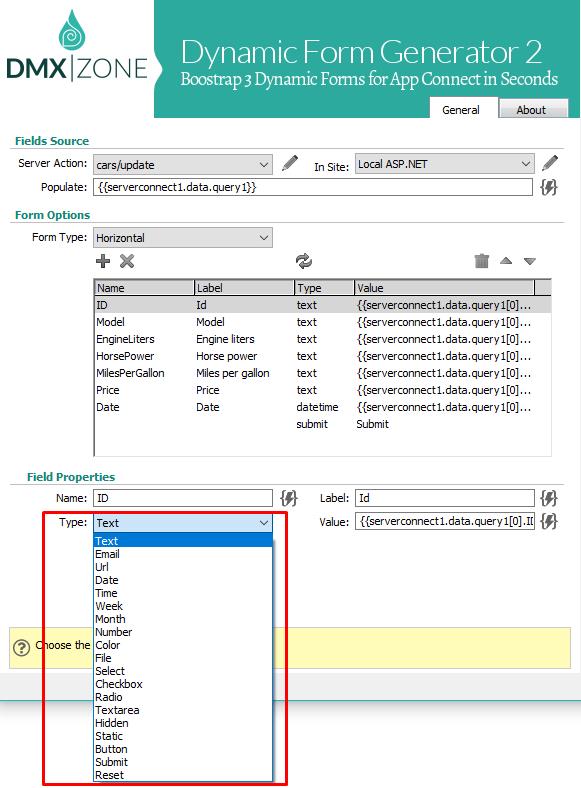Choose Reset in the Type list
This screenshot has width=581, height=788.
(183, 775)
